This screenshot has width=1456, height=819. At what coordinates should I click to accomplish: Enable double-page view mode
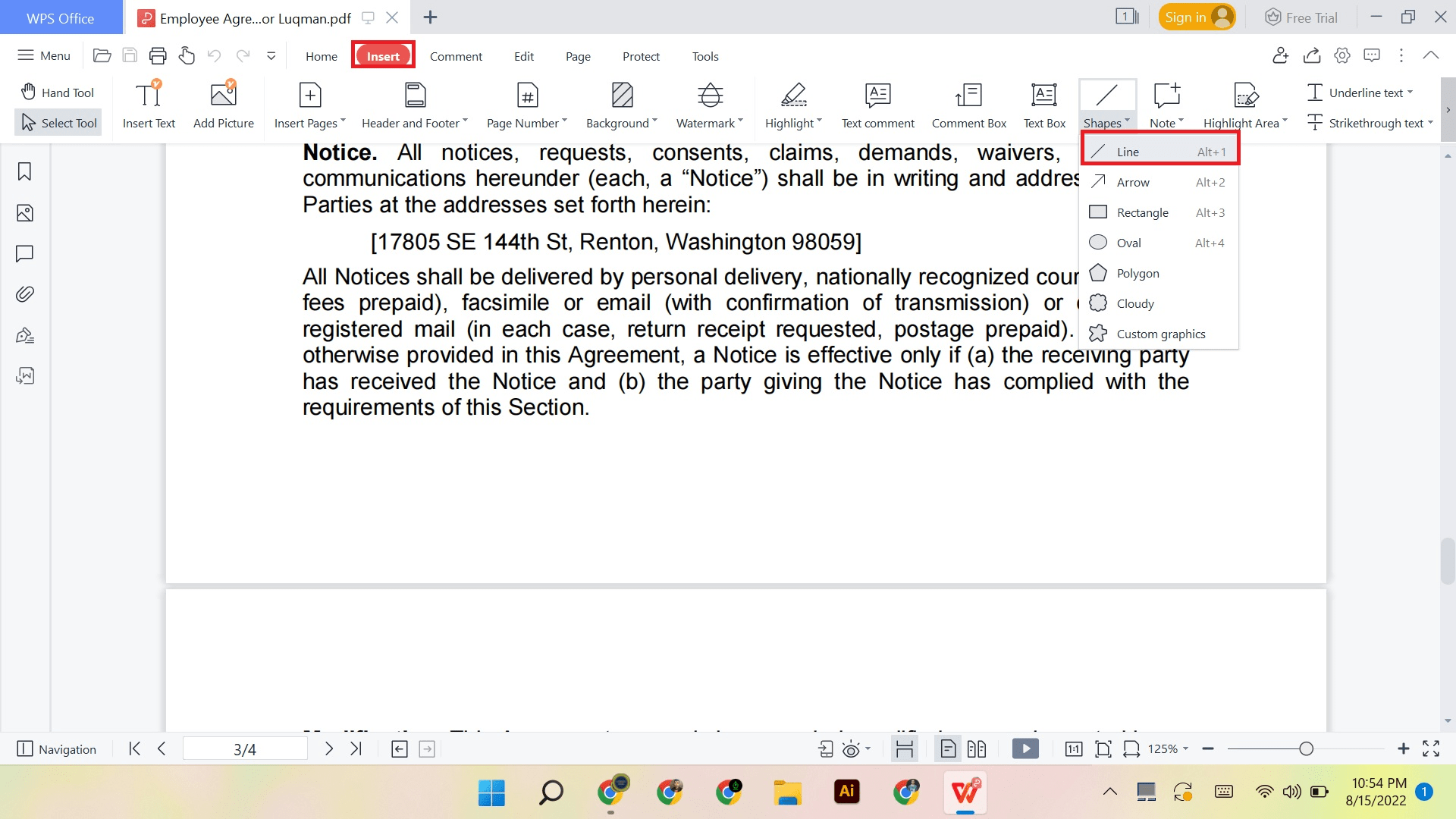(x=977, y=748)
